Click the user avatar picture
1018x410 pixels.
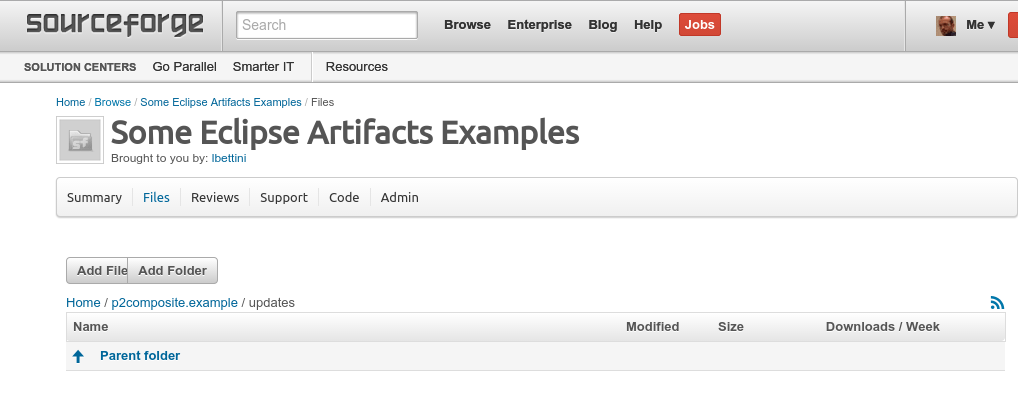point(945,25)
